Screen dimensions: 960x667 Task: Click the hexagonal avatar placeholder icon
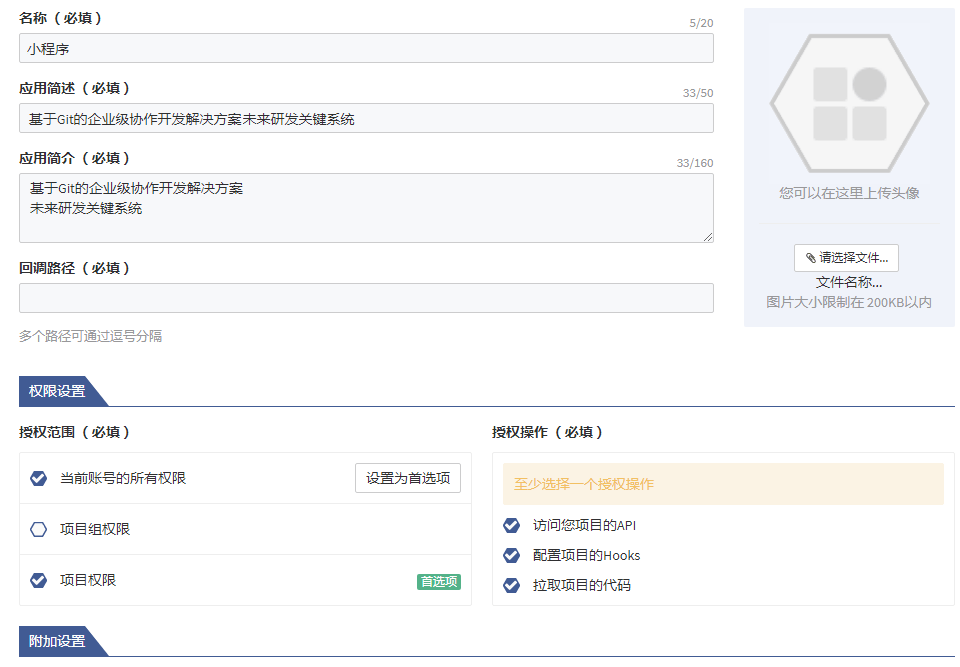(849, 103)
